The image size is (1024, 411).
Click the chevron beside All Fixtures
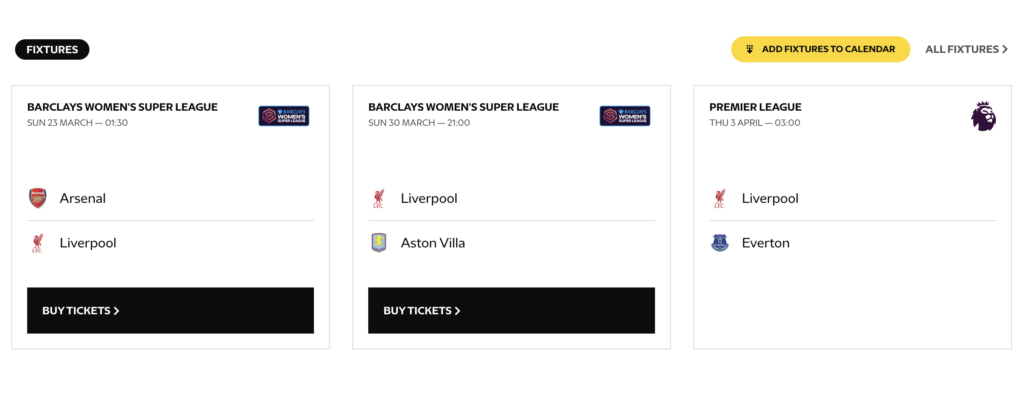click(x=1005, y=49)
